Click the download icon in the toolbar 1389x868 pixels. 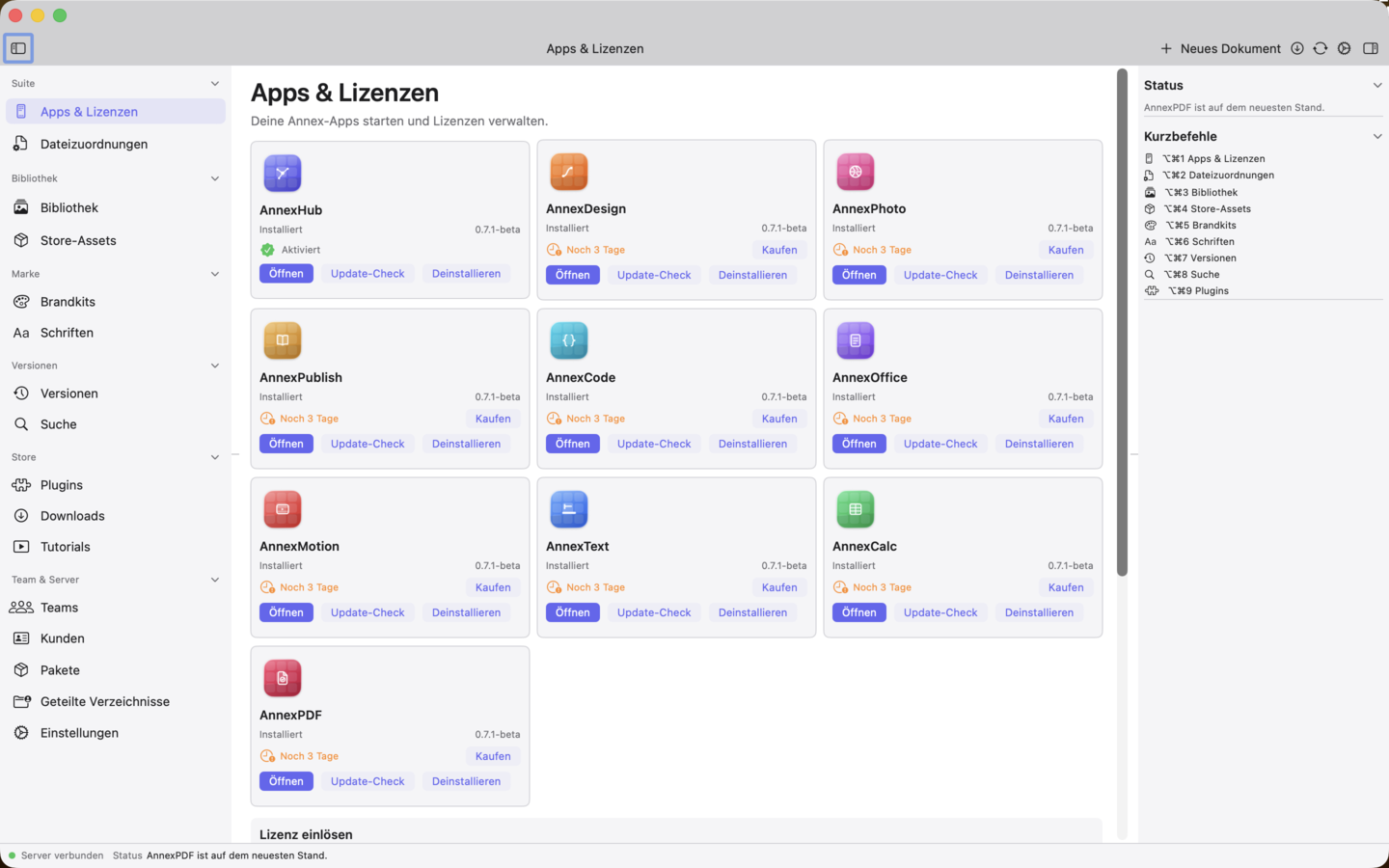point(1297,48)
